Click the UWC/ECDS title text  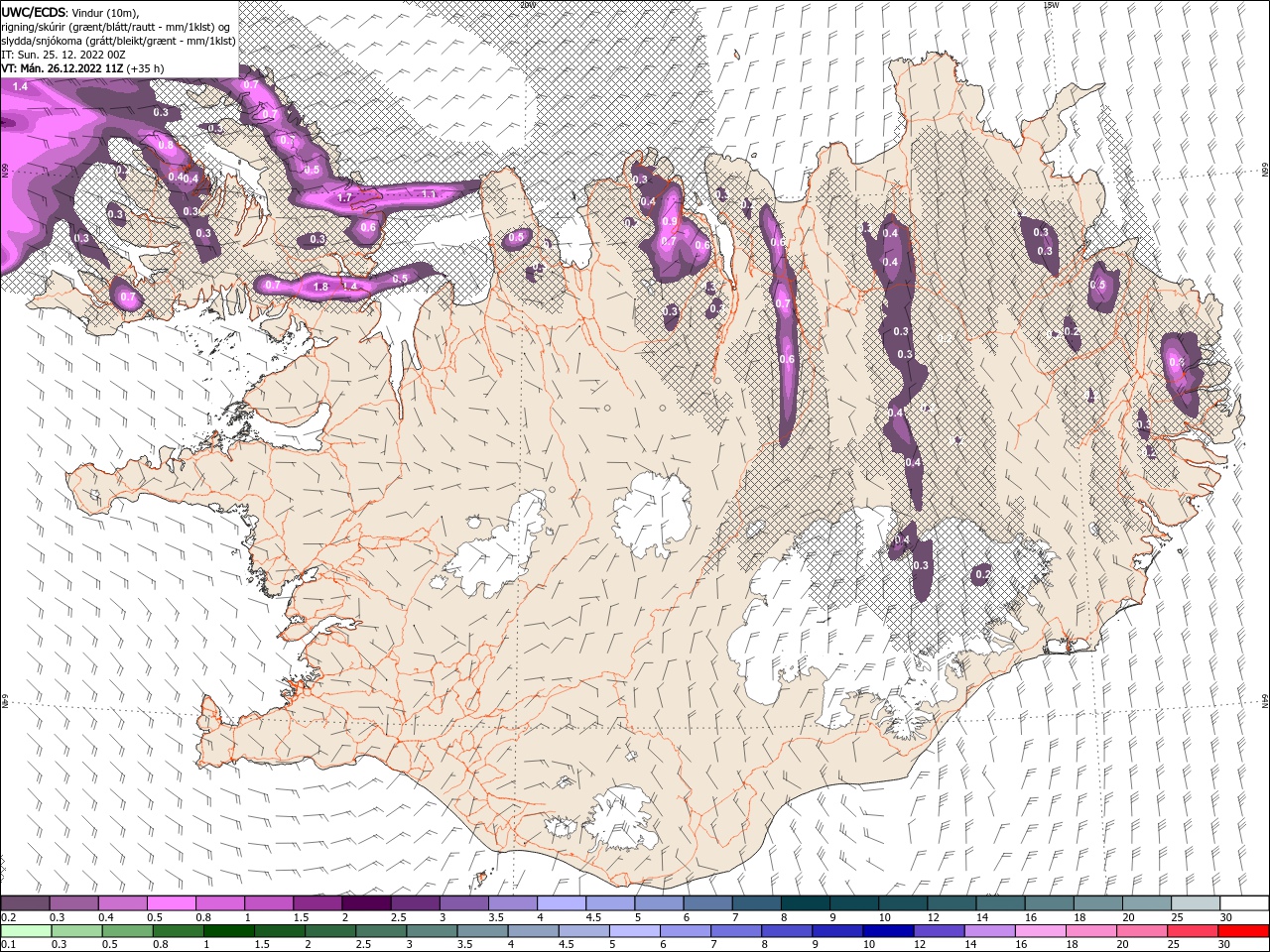click(x=35, y=12)
